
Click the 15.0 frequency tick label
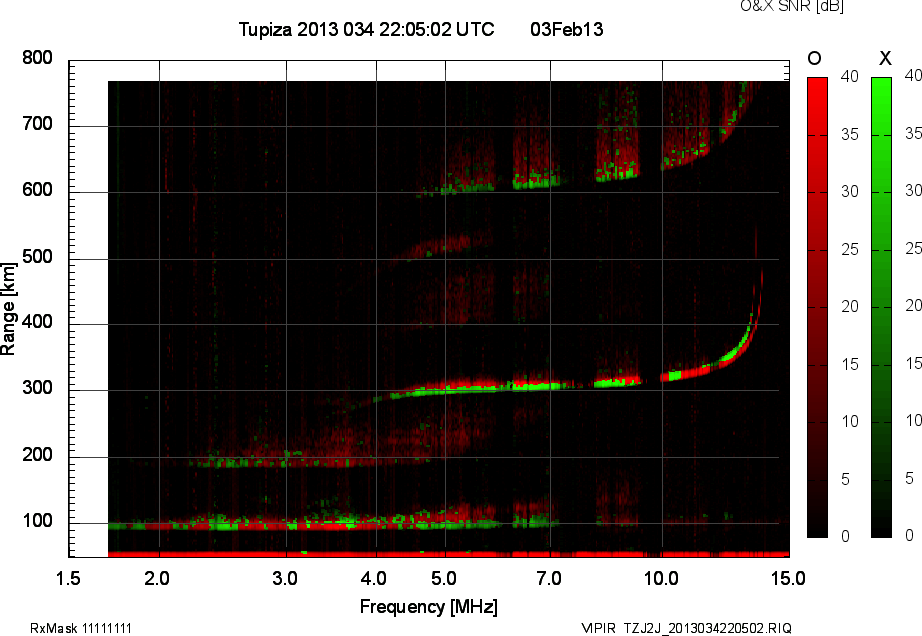[x=788, y=578]
